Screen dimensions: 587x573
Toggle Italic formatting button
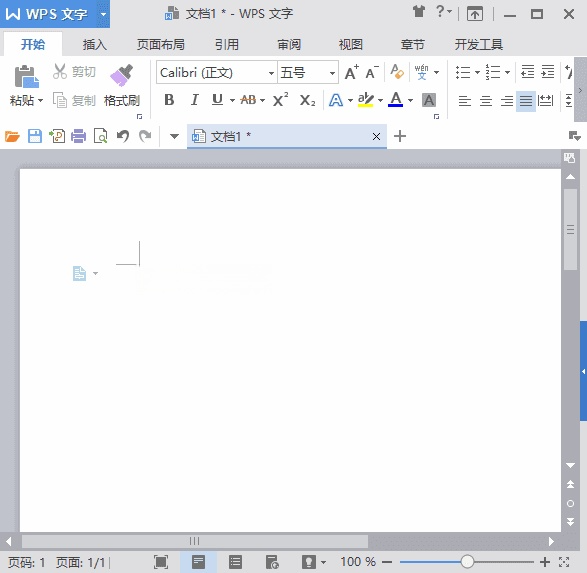point(194,100)
